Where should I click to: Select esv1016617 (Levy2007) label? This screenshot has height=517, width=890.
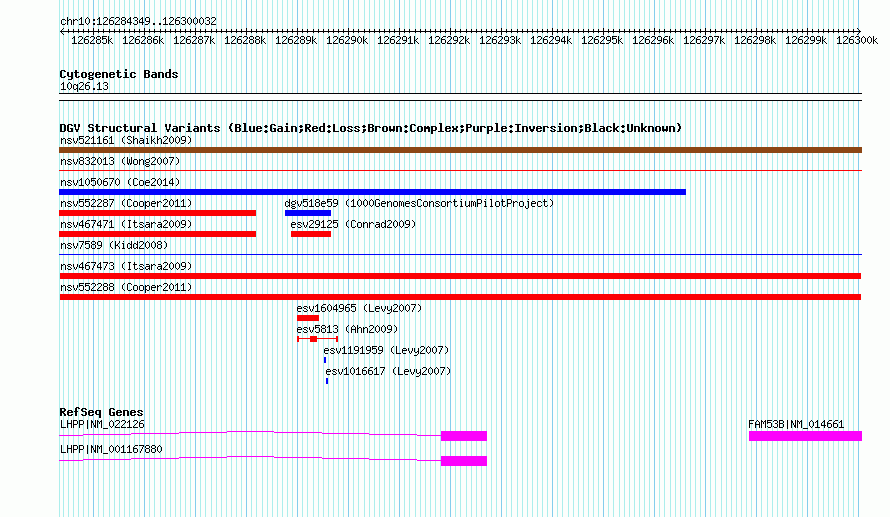pyautogui.click(x=388, y=371)
